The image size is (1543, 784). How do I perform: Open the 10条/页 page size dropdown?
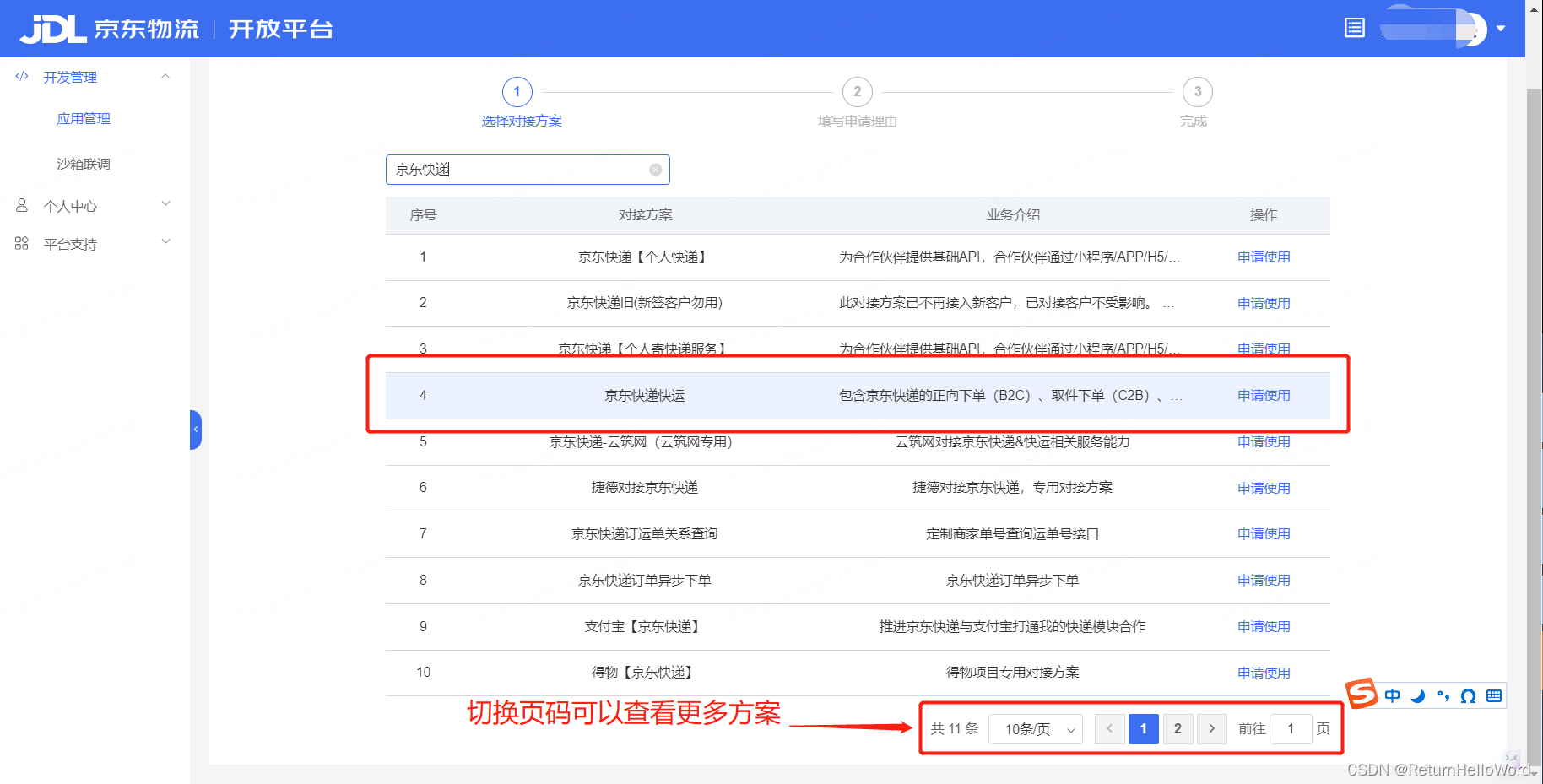tap(1036, 729)
